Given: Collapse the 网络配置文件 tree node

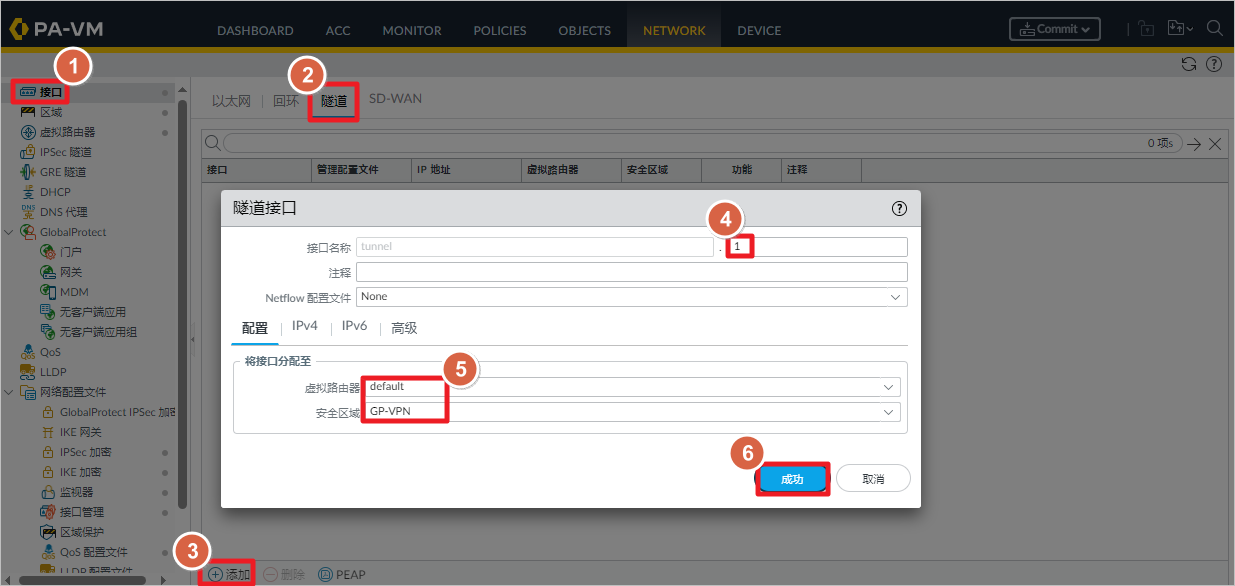Looking at the screenshot, I should [x=9, y=392].
